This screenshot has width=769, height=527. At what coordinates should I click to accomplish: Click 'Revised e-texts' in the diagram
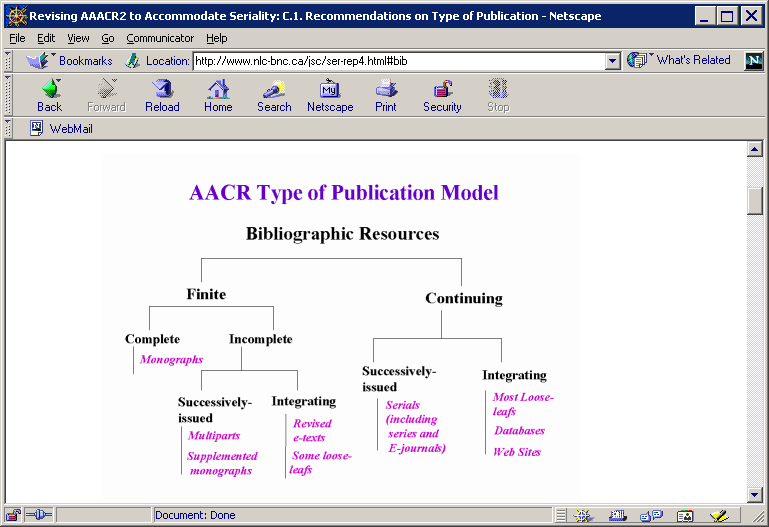(312, 430)
